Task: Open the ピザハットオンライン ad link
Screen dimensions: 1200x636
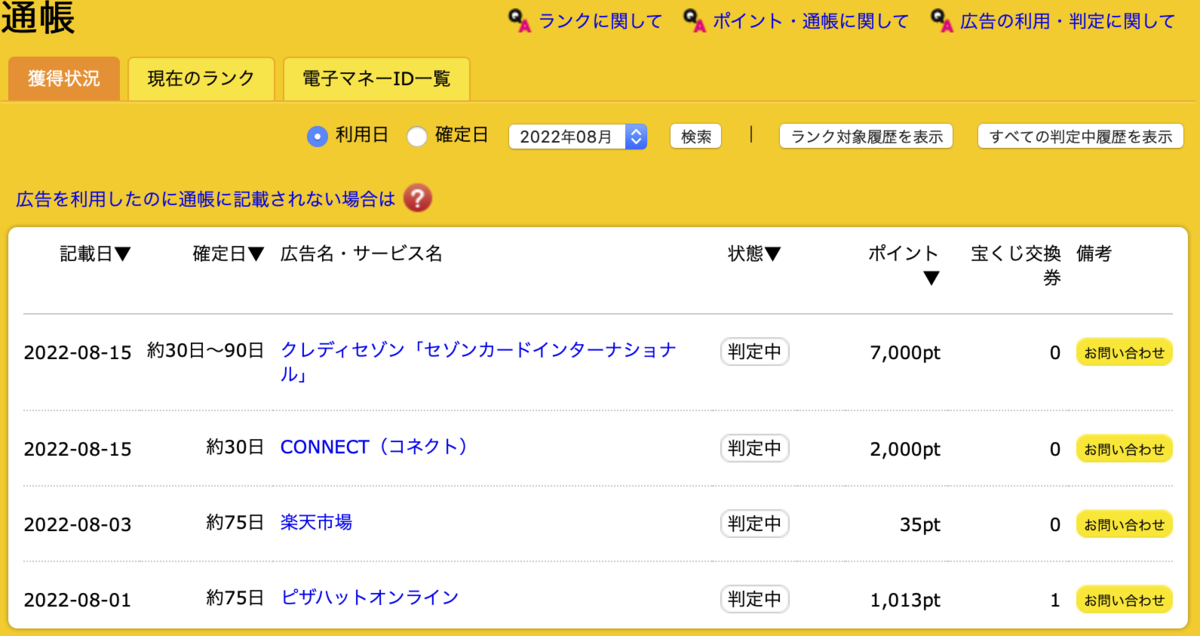Action: coord(369,597)
